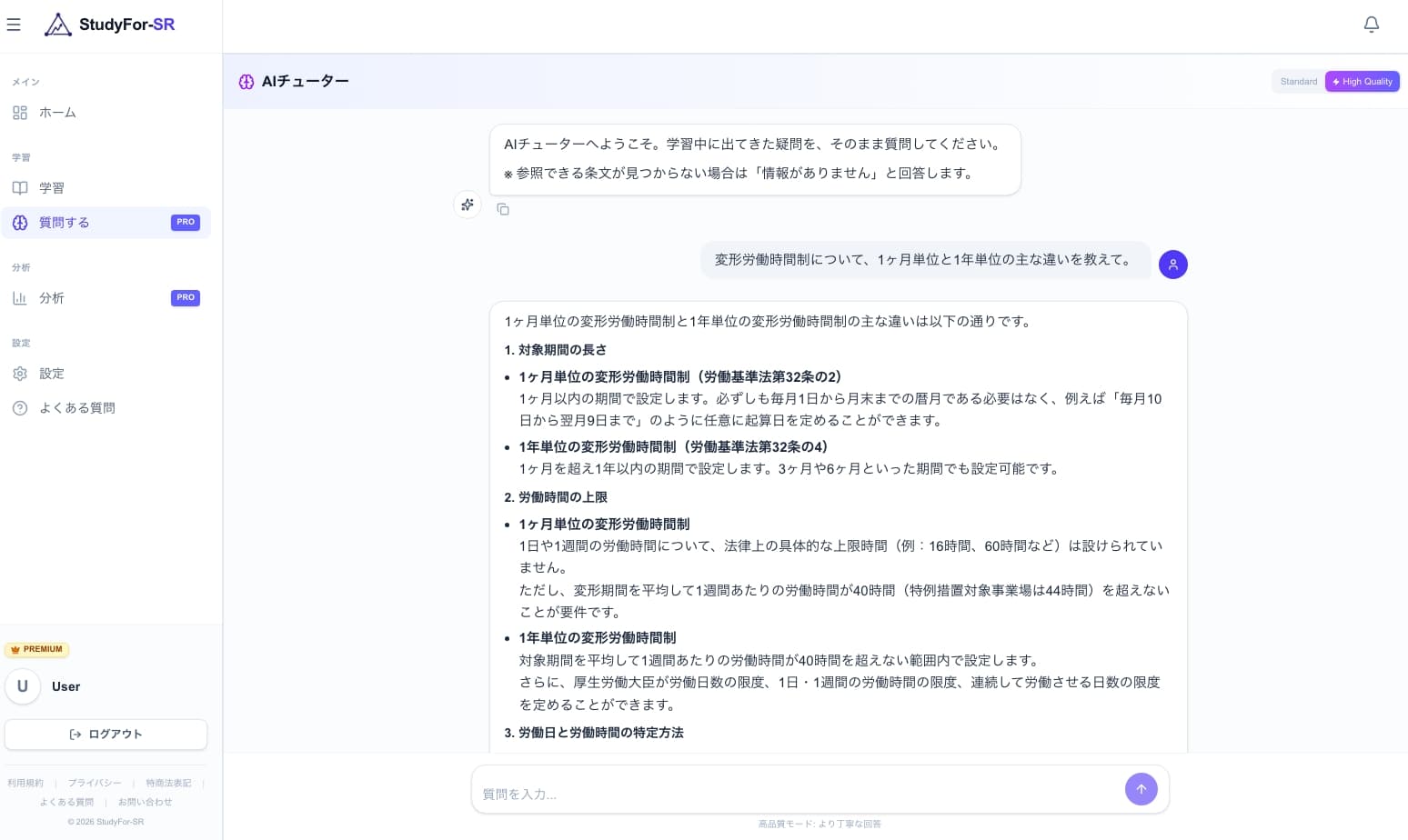Open the hamburger menu in the top left
Viewport: 1408px width, 840px height.
14,25
